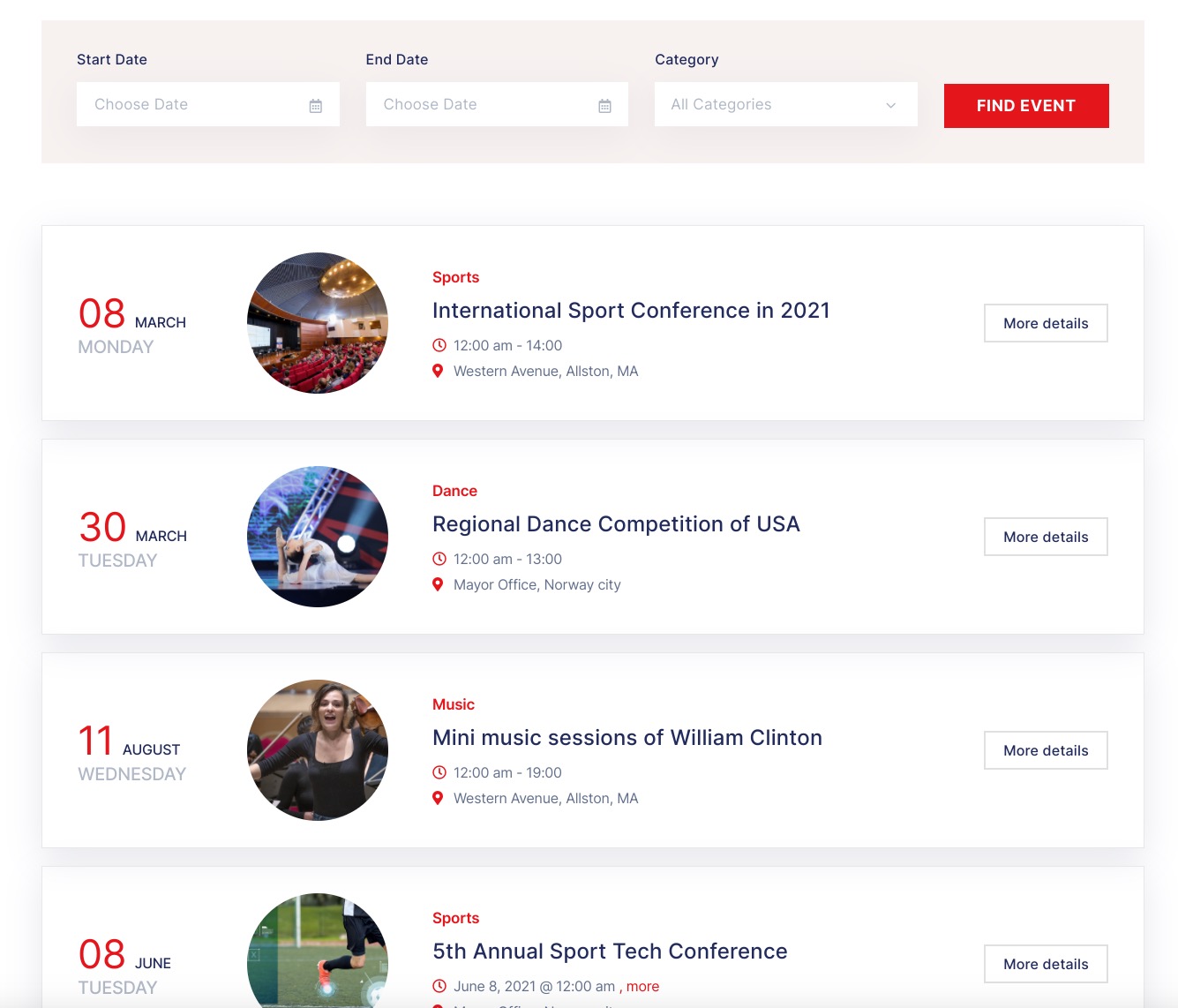Click location pin for Regional Dance Competition
This screenshot has height=1008, width=1178.
click(438, 584)
